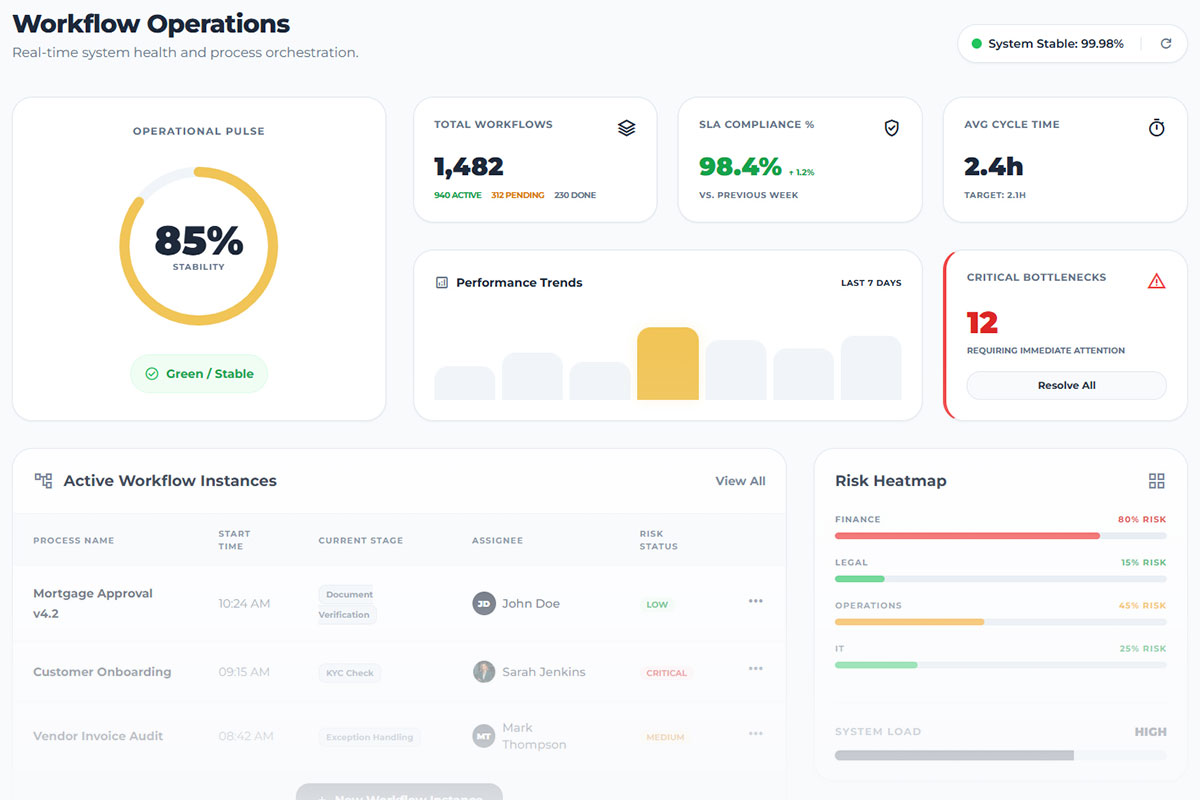The image size is (1200, 800).
Task: Click the CRITICAL risk status badge
Action: [x=667, y=673]
